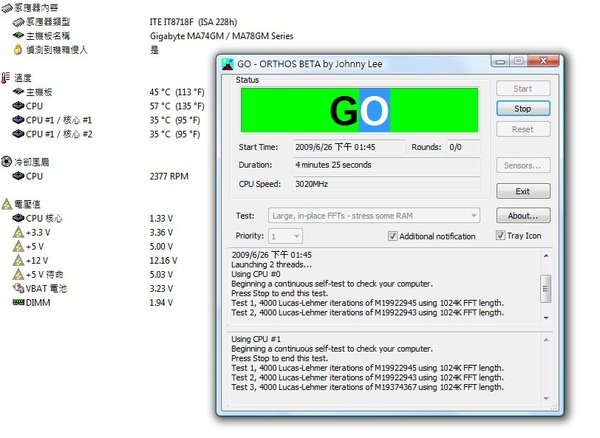Click the DIMM memory module icon
The width and height of the screenshot is (600, 438).
18,303
